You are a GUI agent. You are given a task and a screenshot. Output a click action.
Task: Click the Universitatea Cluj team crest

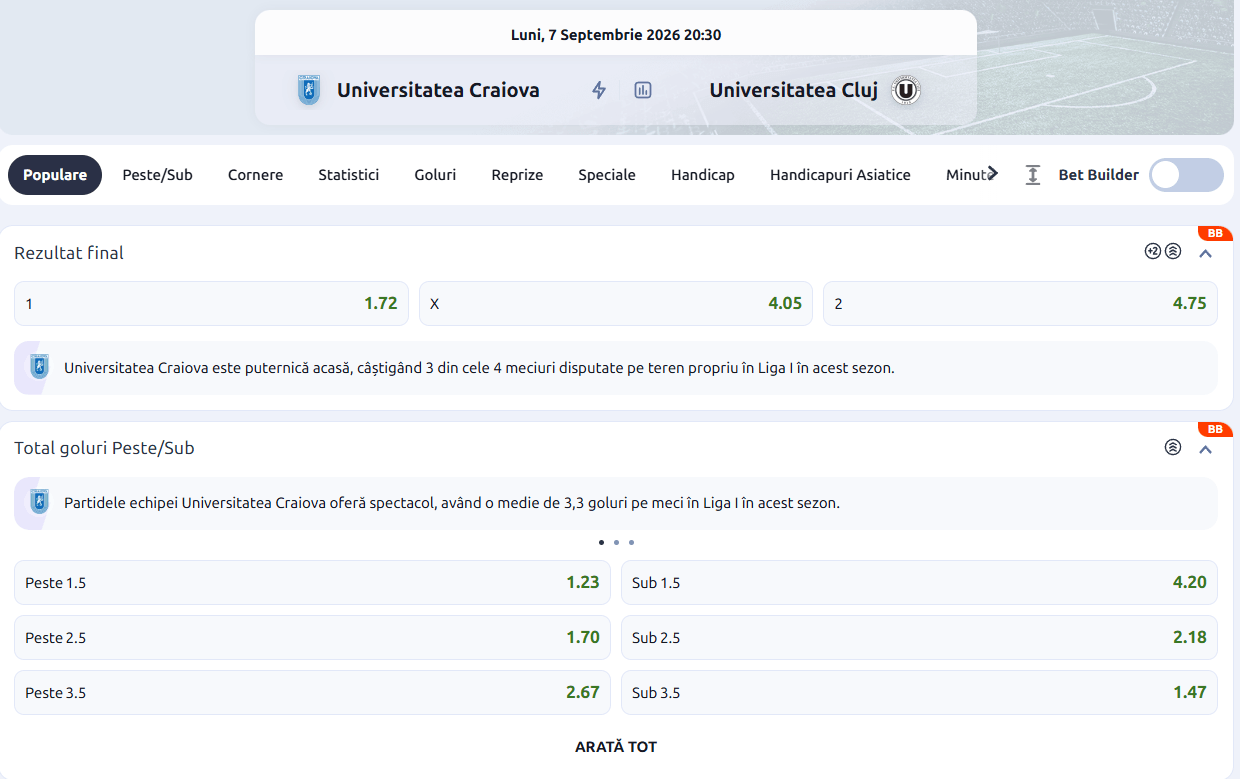906,90
